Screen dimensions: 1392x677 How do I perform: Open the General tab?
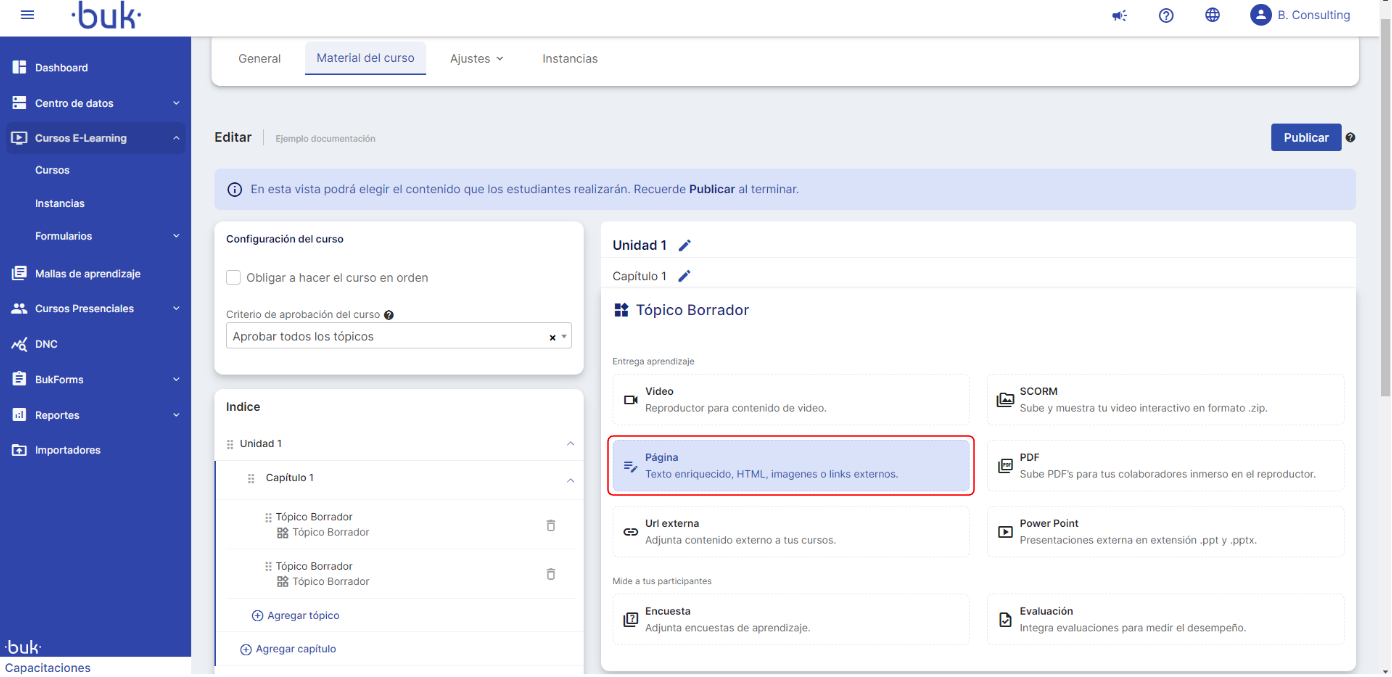(259, 59)
